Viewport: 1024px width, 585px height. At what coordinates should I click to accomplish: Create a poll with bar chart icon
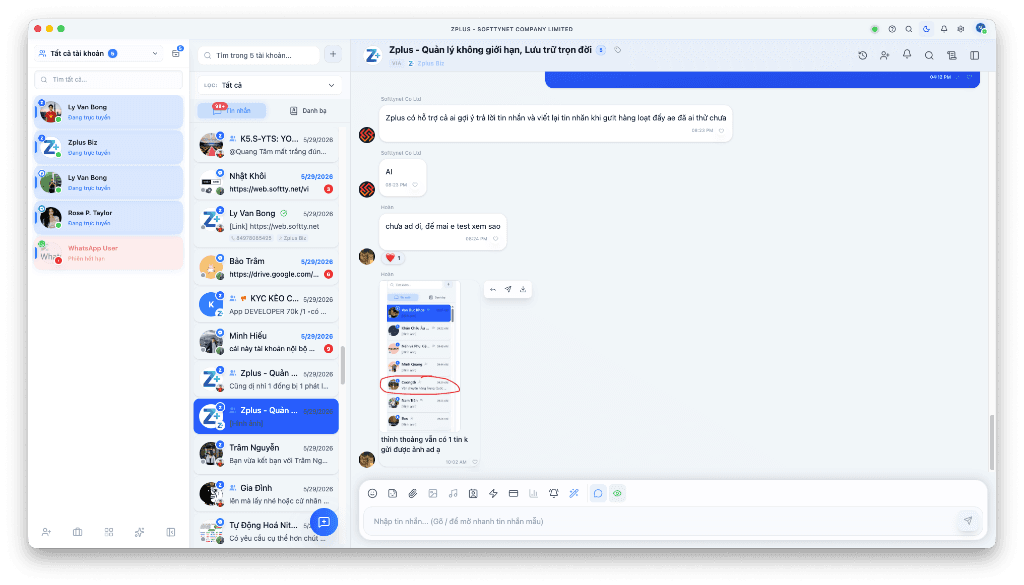click(534, 494)
